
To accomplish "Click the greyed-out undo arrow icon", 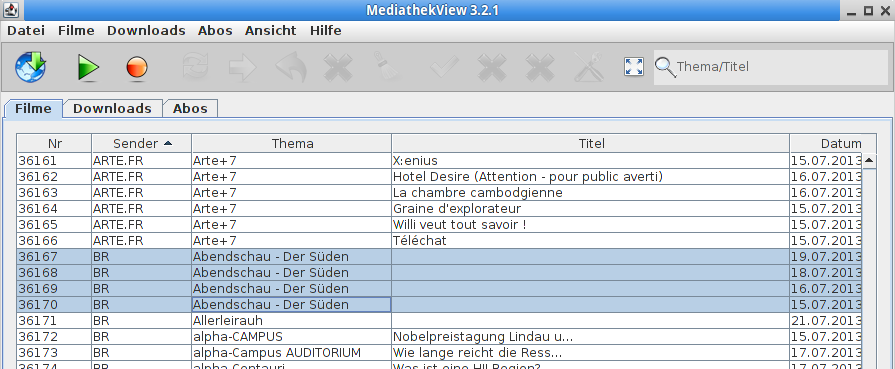I will (x=291, y=67).
